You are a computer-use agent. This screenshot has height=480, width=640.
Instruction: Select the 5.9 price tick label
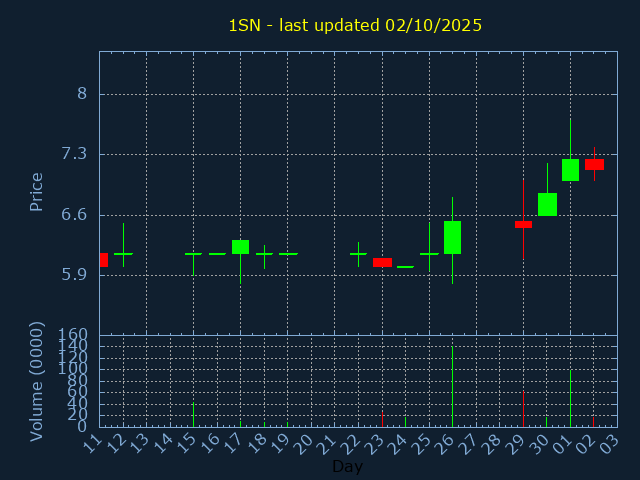tap(74, 274)
